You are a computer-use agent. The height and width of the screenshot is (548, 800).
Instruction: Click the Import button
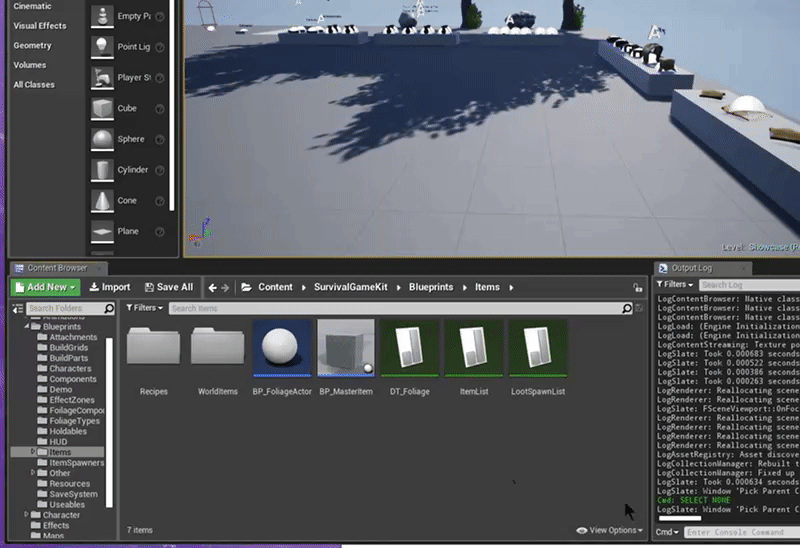click(x=110, y=287)
